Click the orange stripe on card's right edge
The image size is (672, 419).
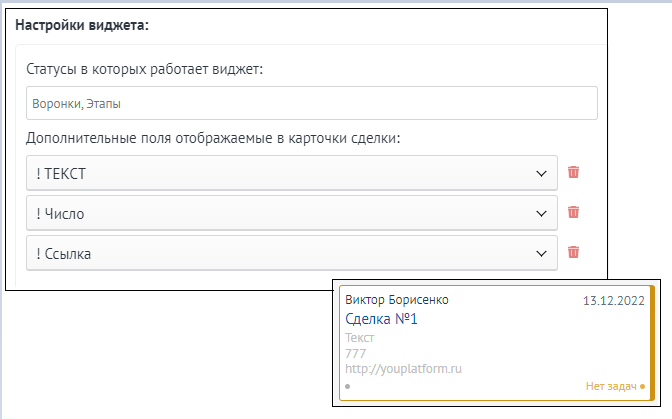point(652,343)
